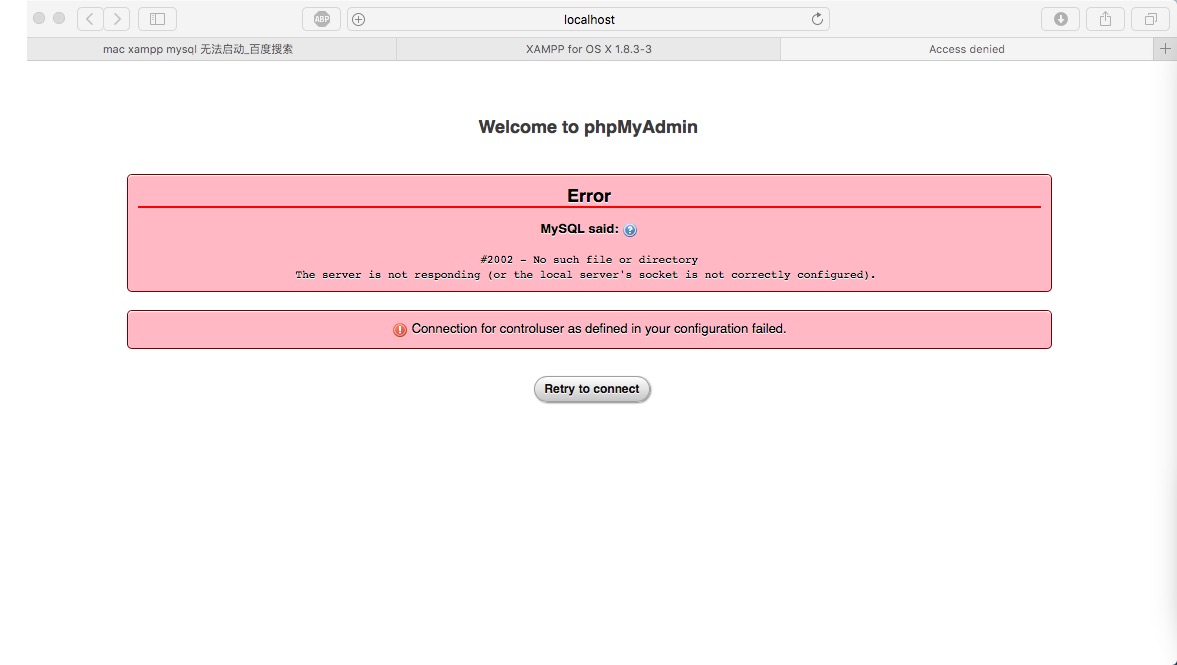Click the MySQL said label

click(x=579, y=229)
